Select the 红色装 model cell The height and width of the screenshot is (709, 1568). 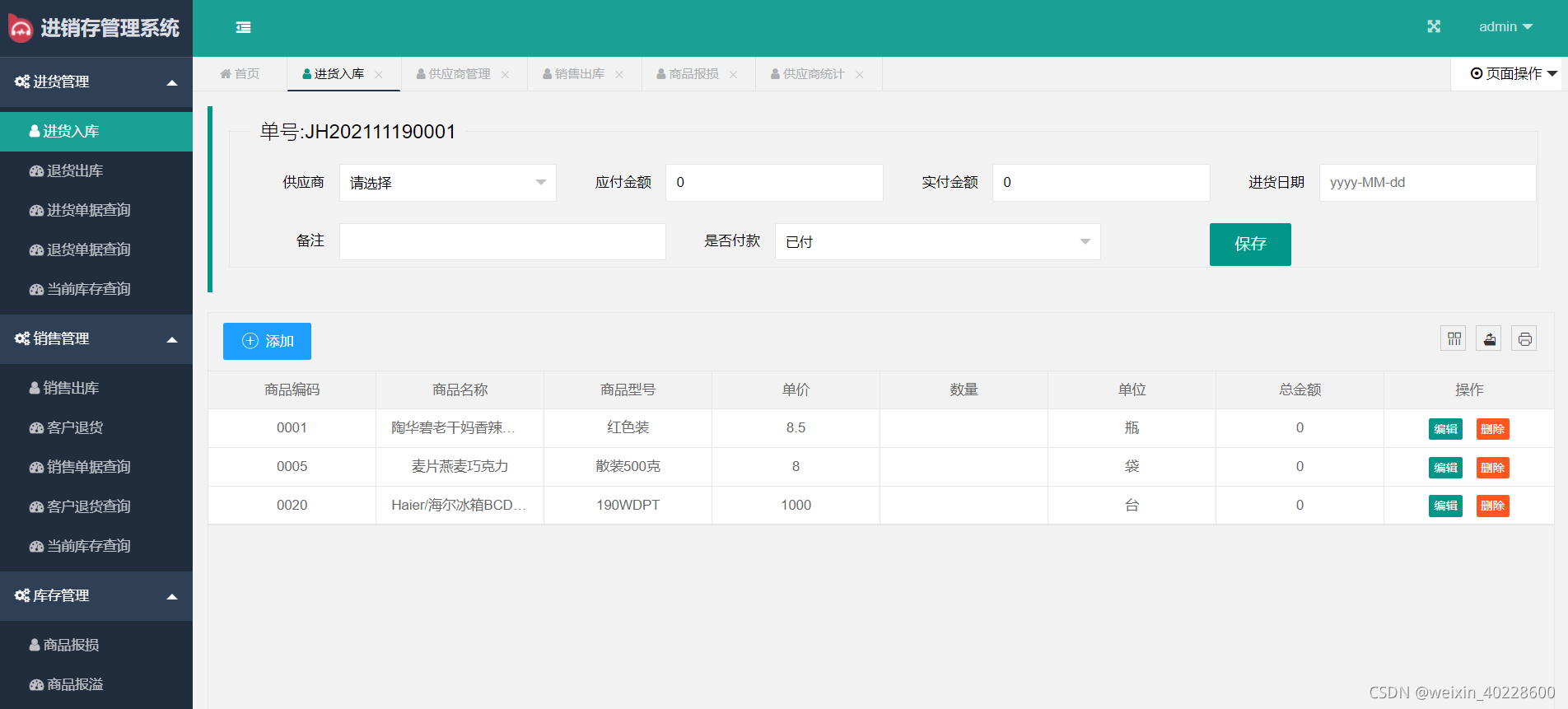[x=628, y=428]
